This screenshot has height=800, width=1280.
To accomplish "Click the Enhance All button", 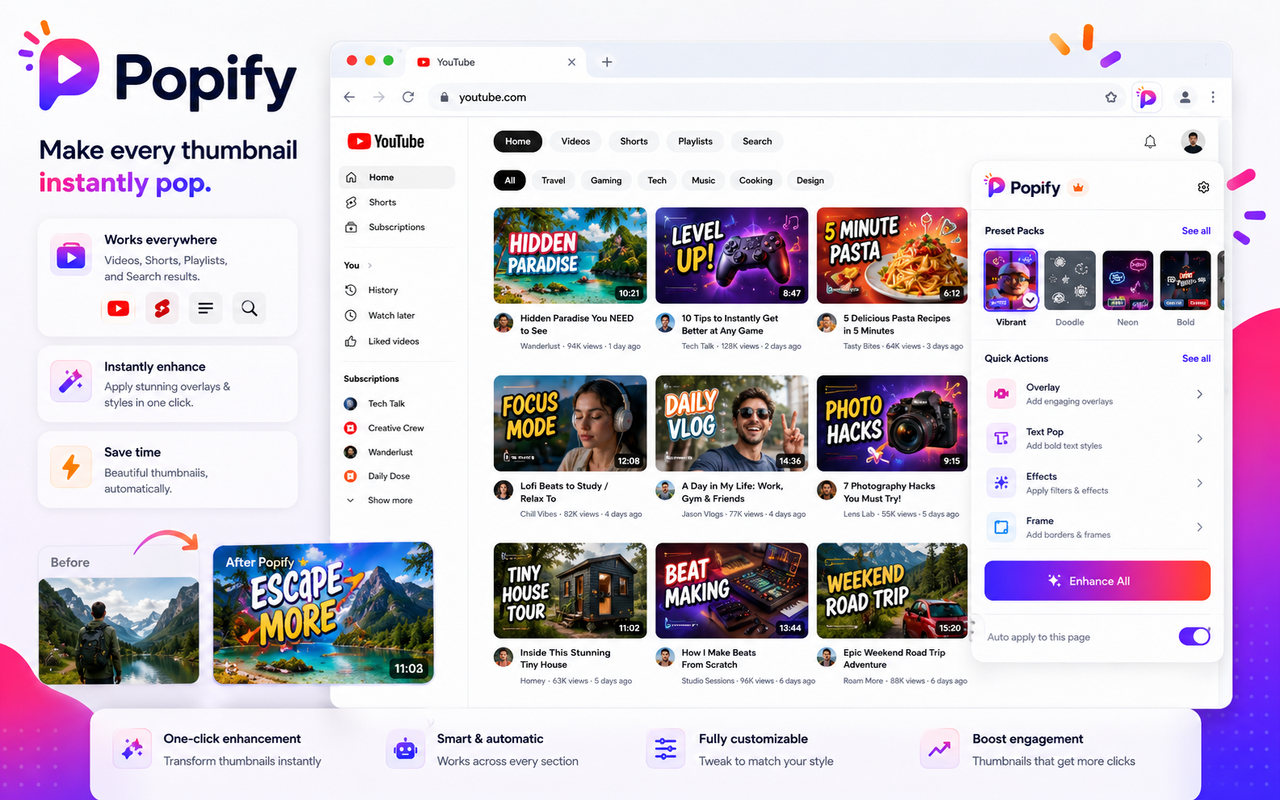I will point(1097,581).
